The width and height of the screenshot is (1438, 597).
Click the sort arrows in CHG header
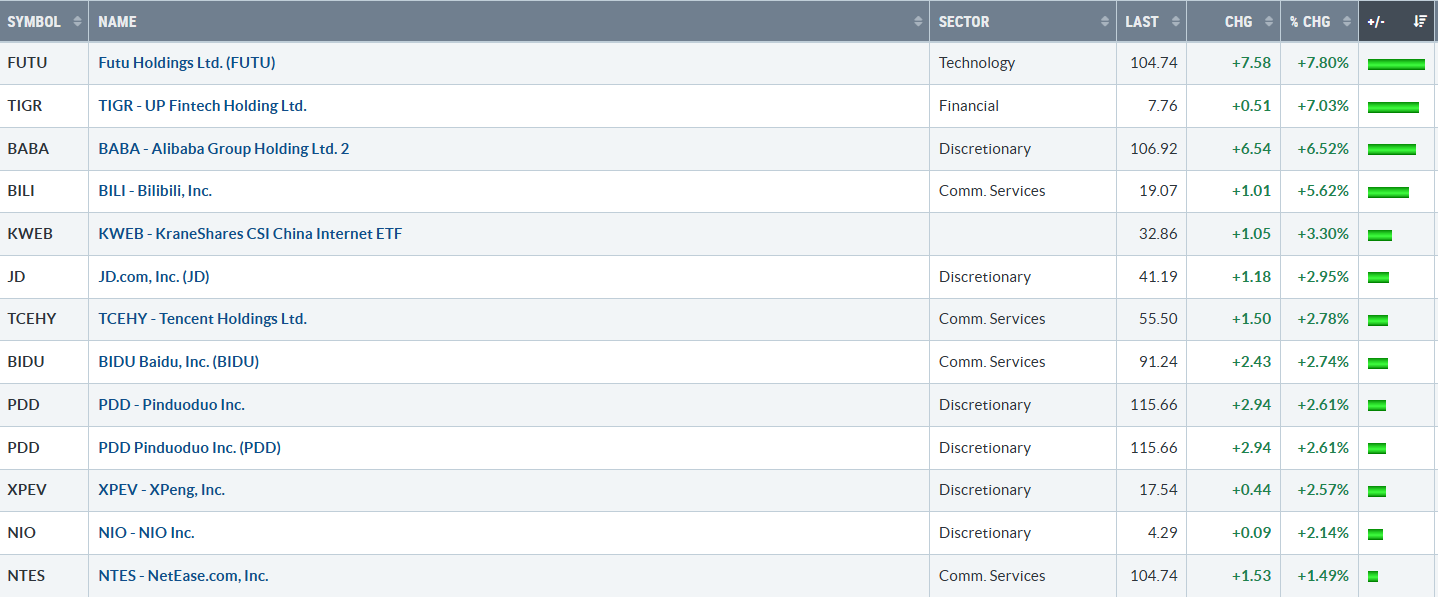(1269, 21)
